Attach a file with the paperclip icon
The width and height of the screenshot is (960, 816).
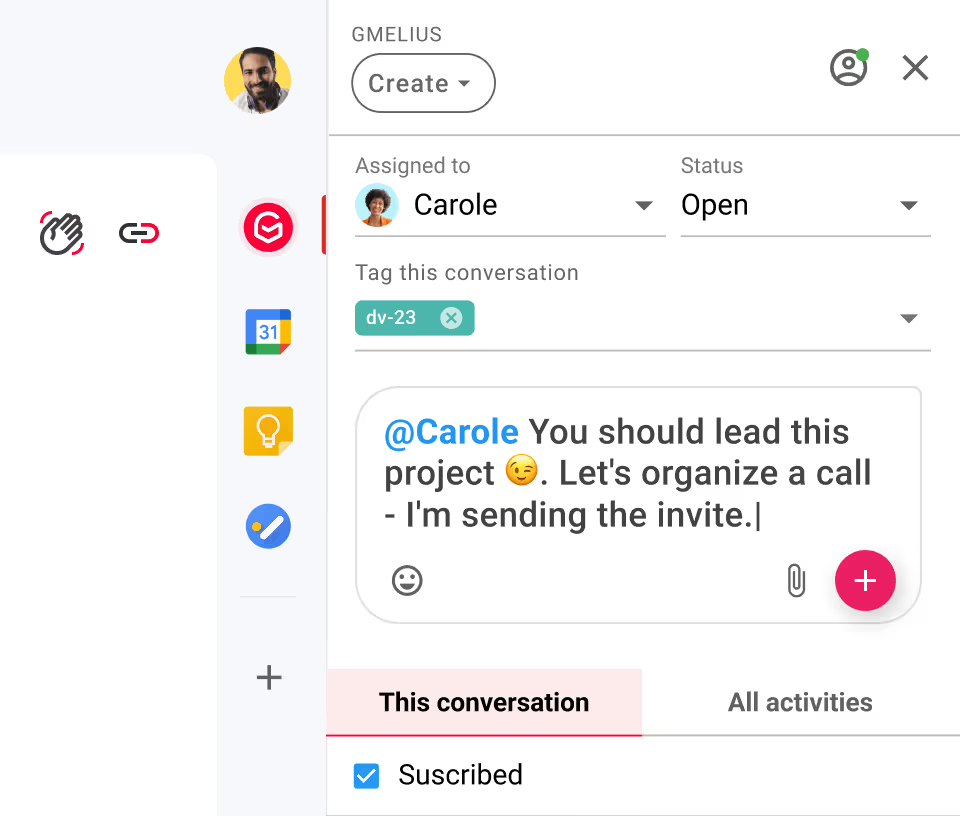(796, 580)
